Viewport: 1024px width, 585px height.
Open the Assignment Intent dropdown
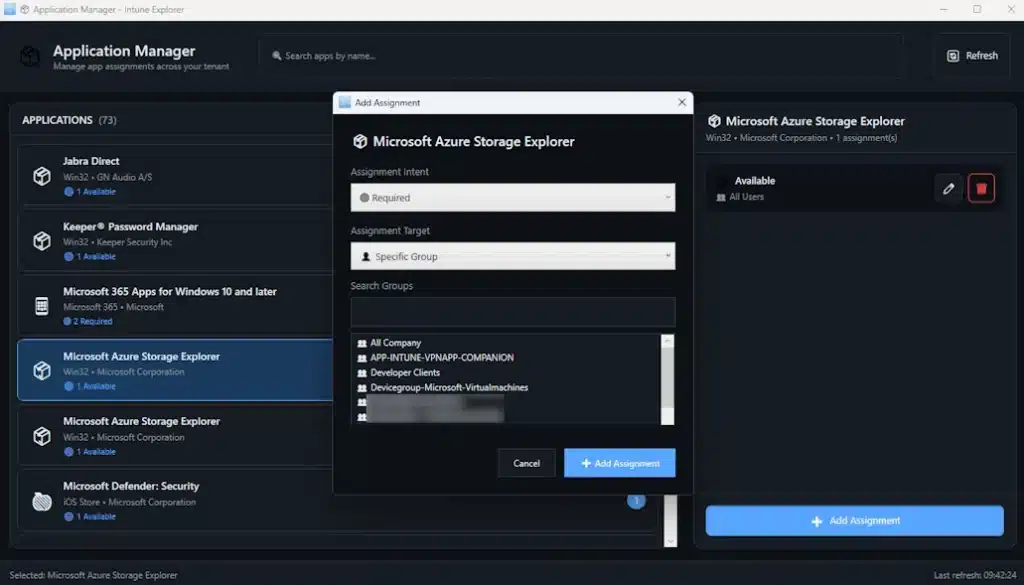point(512,198)
